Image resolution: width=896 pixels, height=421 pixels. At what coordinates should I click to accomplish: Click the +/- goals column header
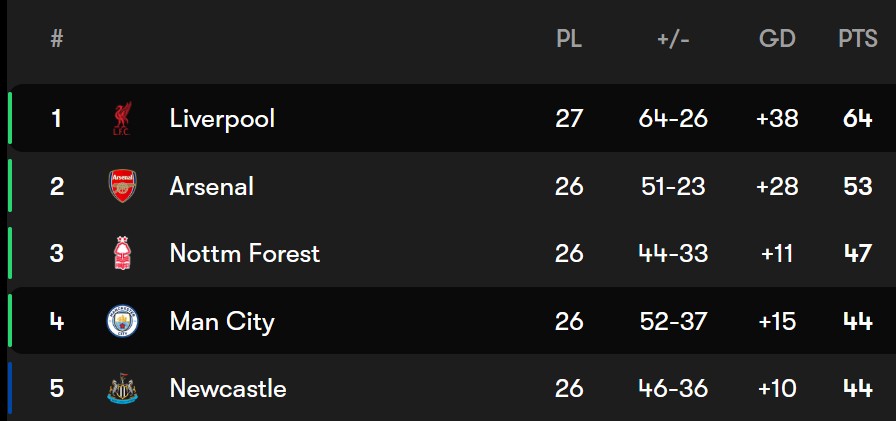pos(673,40)
